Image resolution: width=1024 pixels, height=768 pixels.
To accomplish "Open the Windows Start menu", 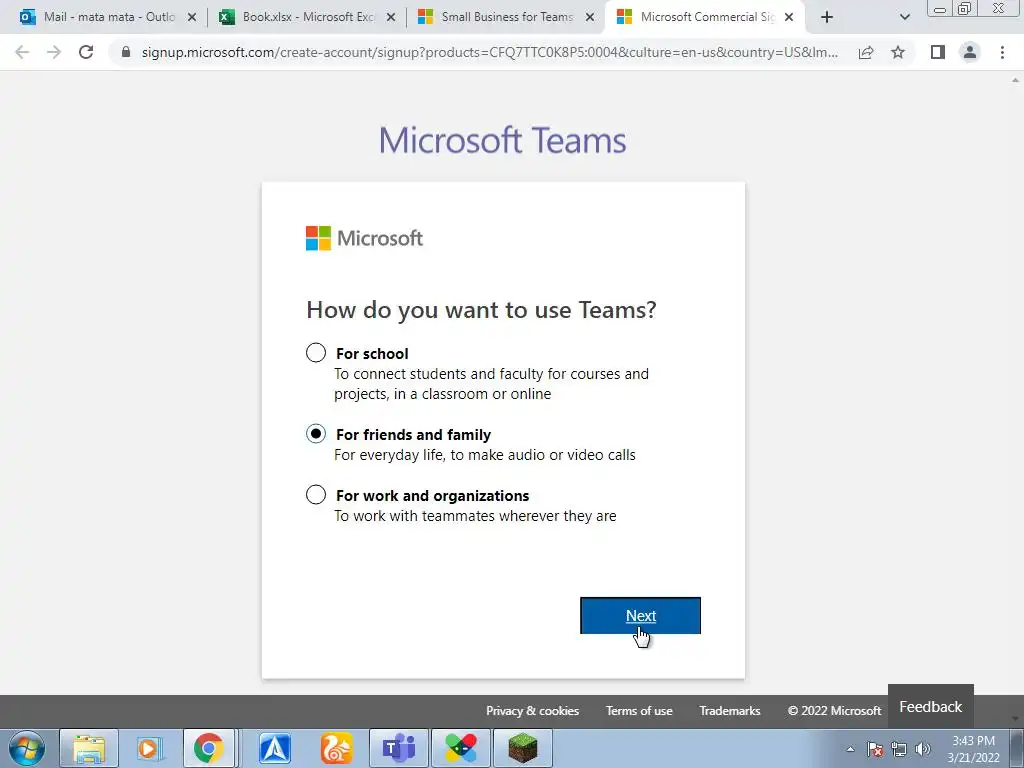I will pyautogui.click(x=27, y=748).
